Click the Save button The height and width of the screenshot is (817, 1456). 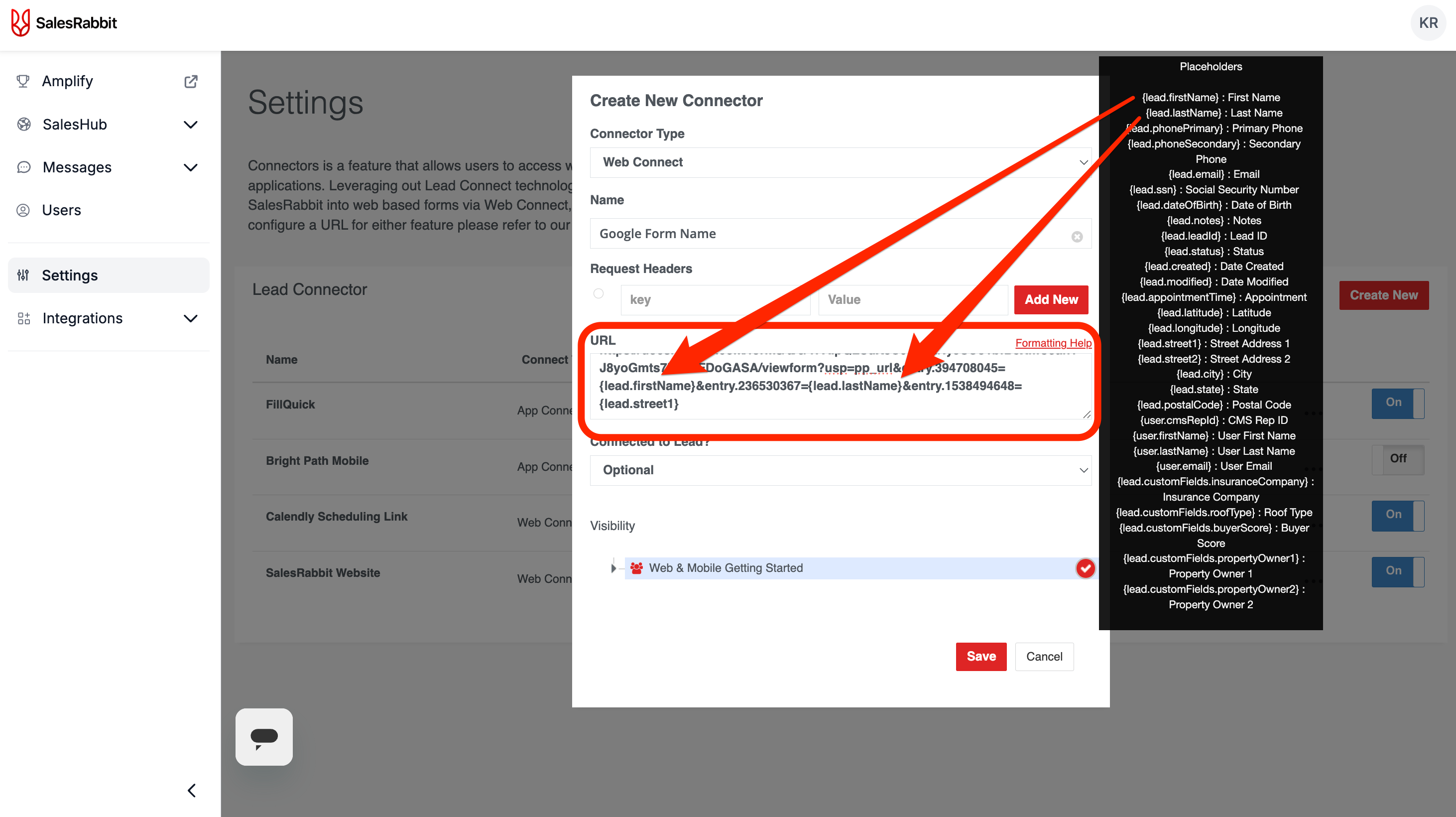point(980,657)
